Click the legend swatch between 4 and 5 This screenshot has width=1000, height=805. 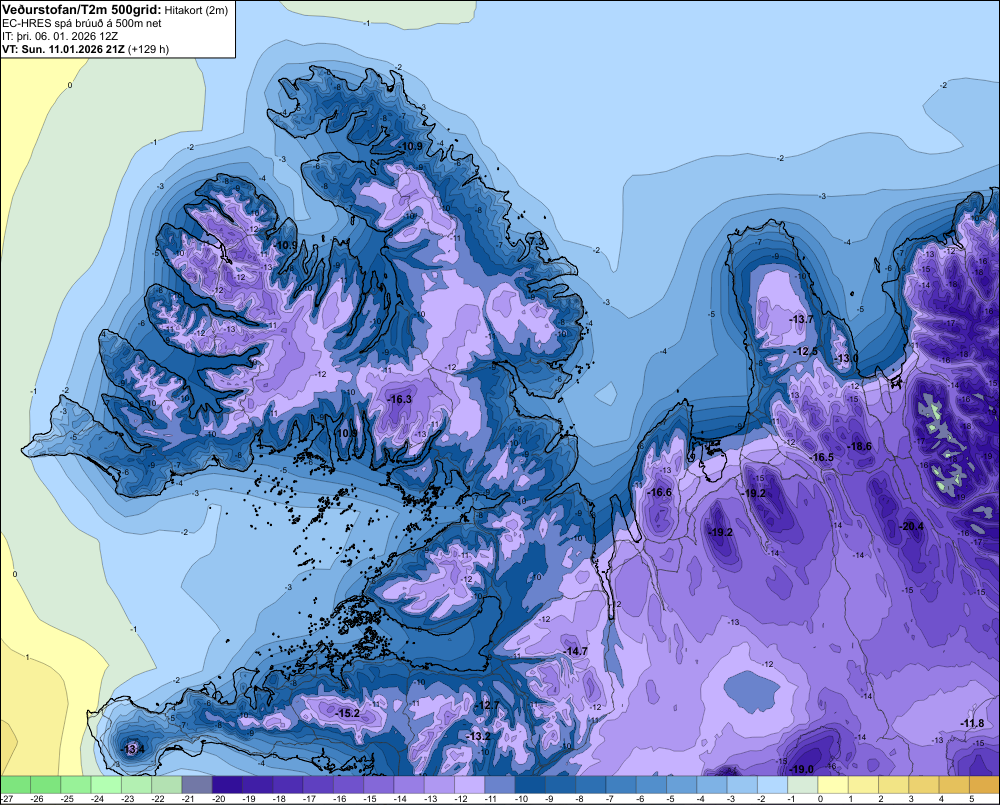click(x=955, y=784)
